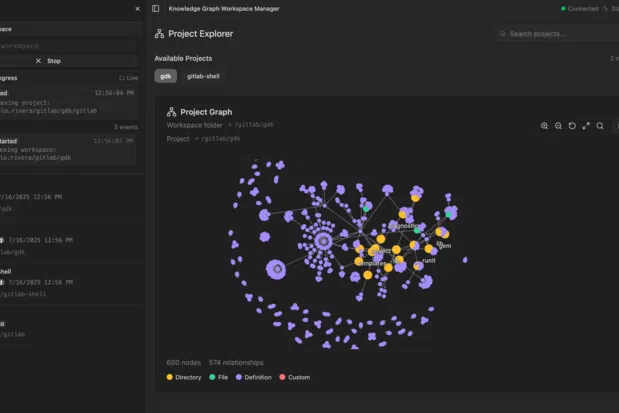The height and width of the screenshot is (413, 619).
Task: Select the gdk project tab
Action: (165, 76)
